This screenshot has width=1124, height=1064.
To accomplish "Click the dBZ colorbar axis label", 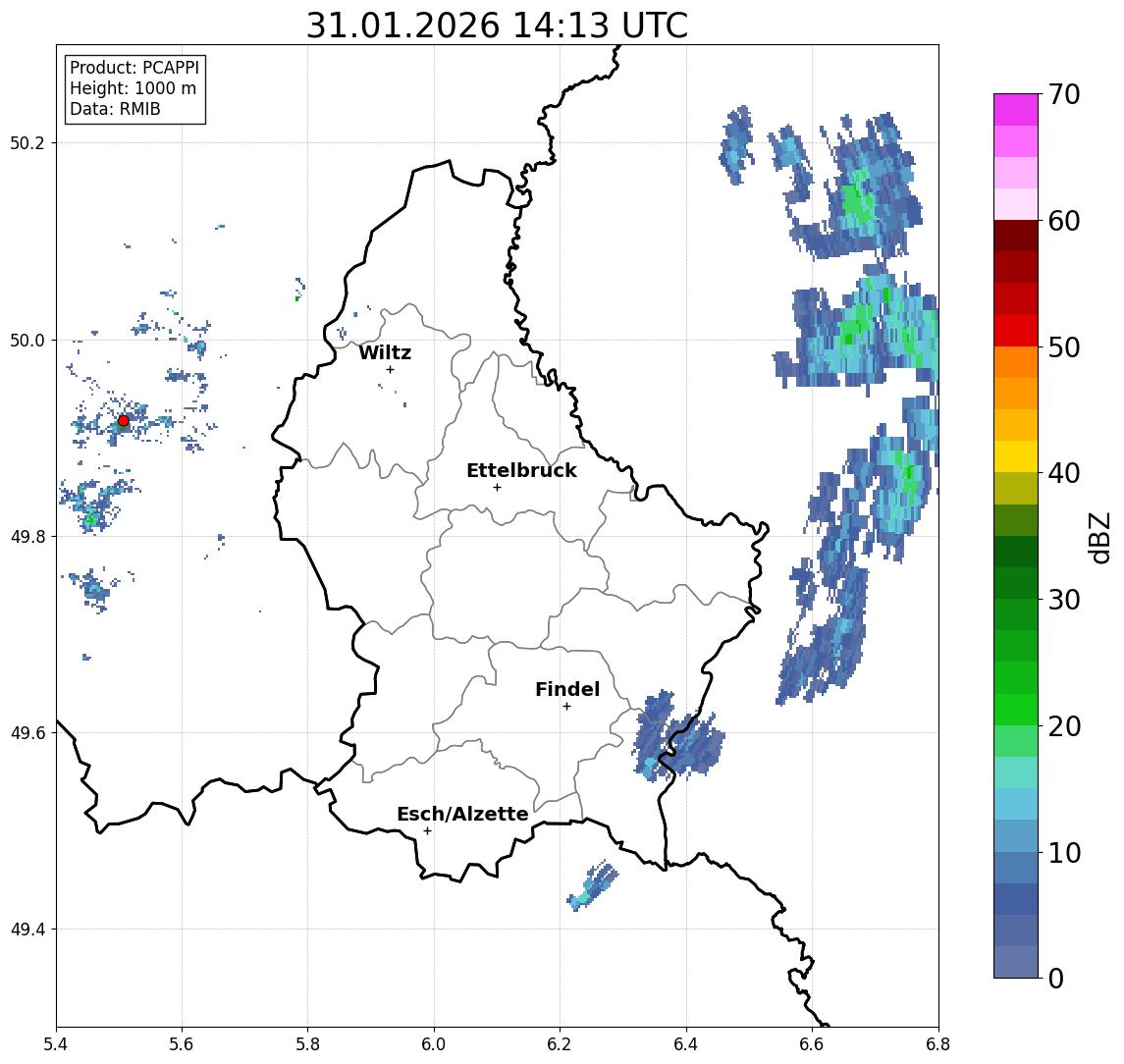I will click(1099, 536).
